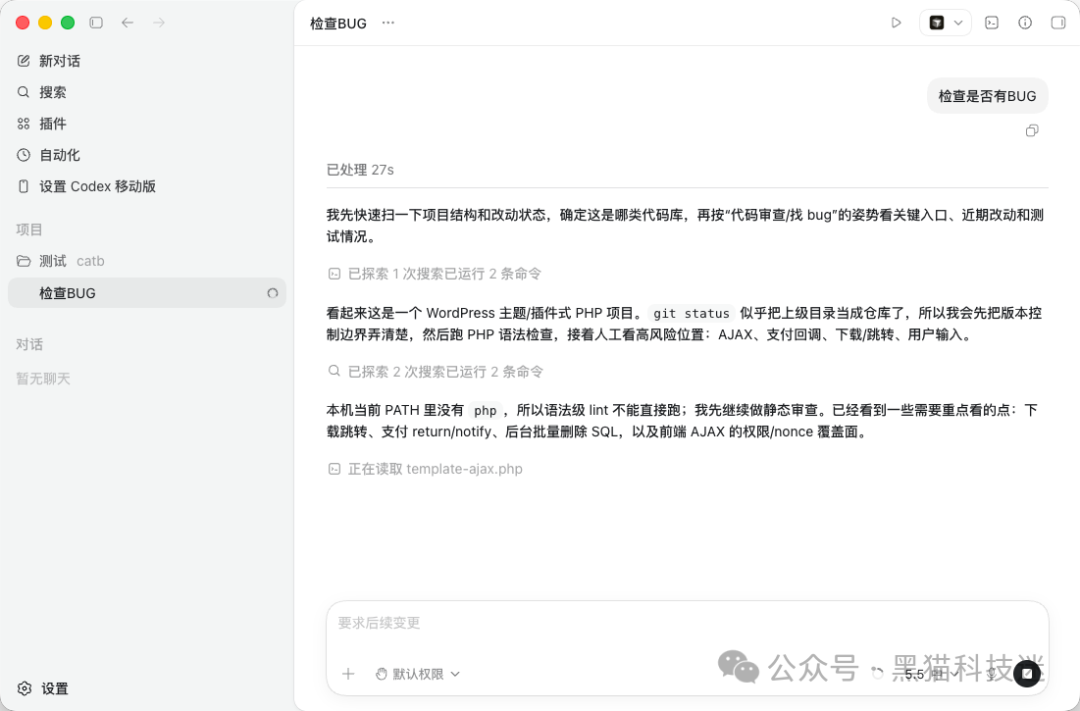The height and width of the screenshot is (711, 1080).
Task: Click the info circle icon in header
Action: [1025, 23]
